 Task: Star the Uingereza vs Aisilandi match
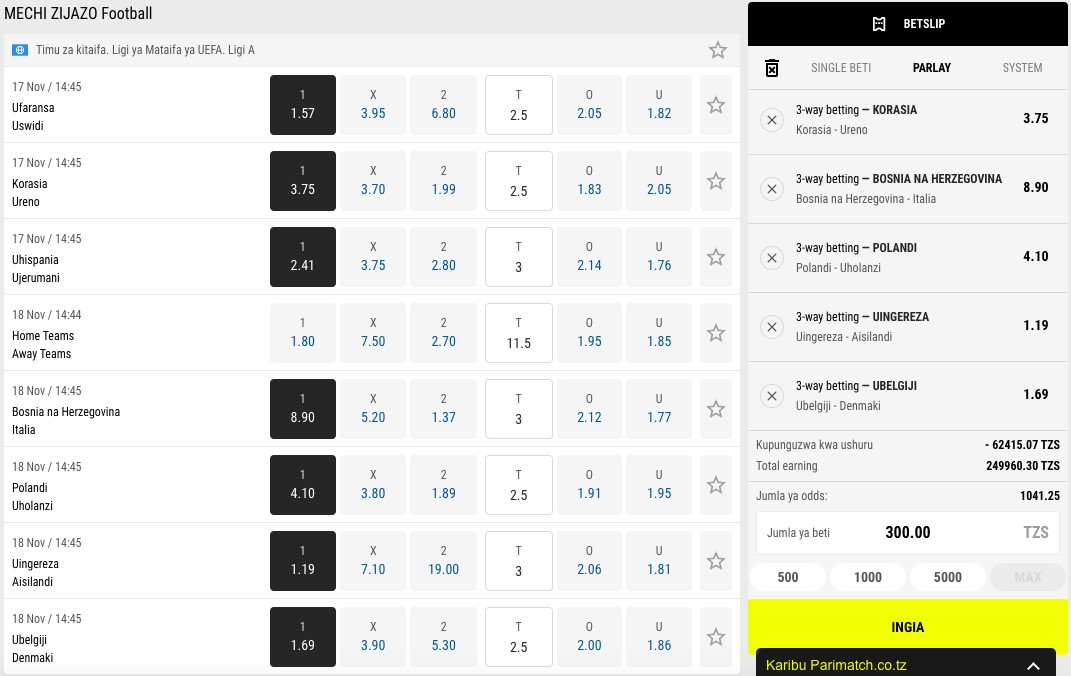coord(715,561)
